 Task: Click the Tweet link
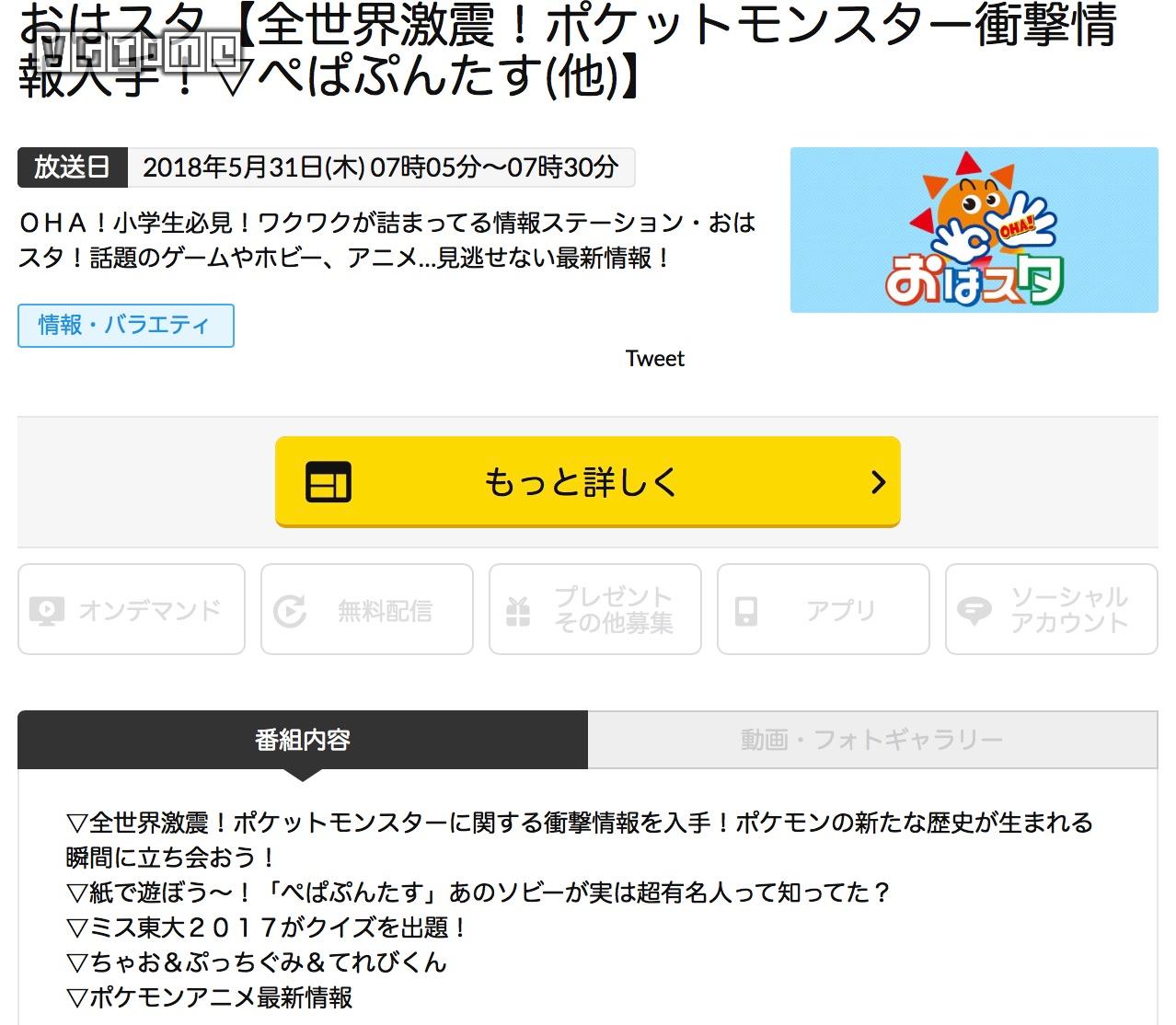click(x=655, y=359)
